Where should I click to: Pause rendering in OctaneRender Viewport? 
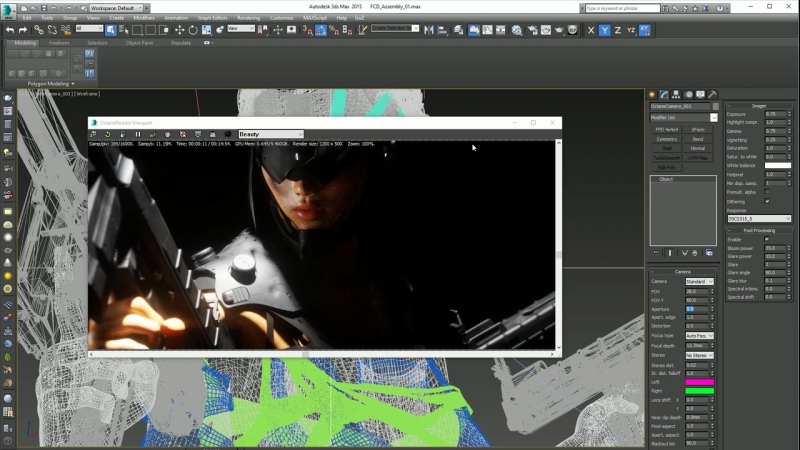coord(138,134)
